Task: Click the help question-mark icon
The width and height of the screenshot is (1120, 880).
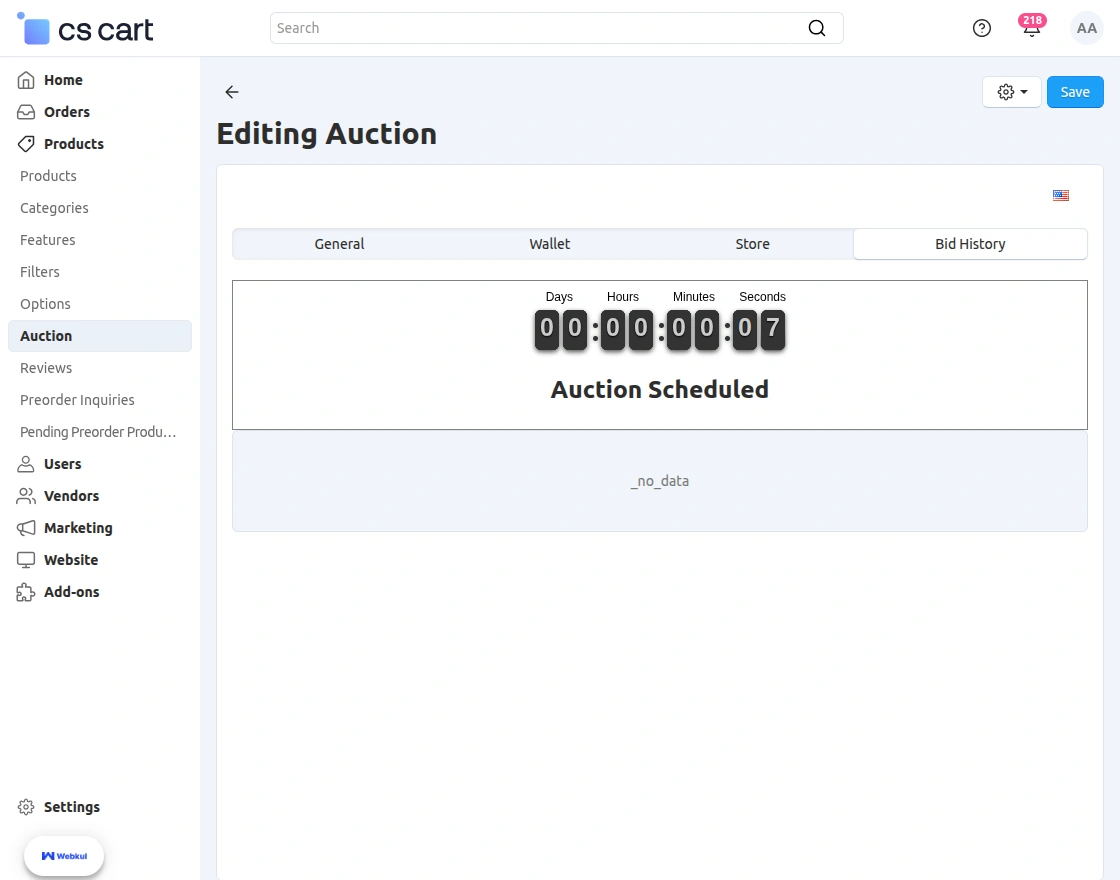Action: tap(982, 28)
